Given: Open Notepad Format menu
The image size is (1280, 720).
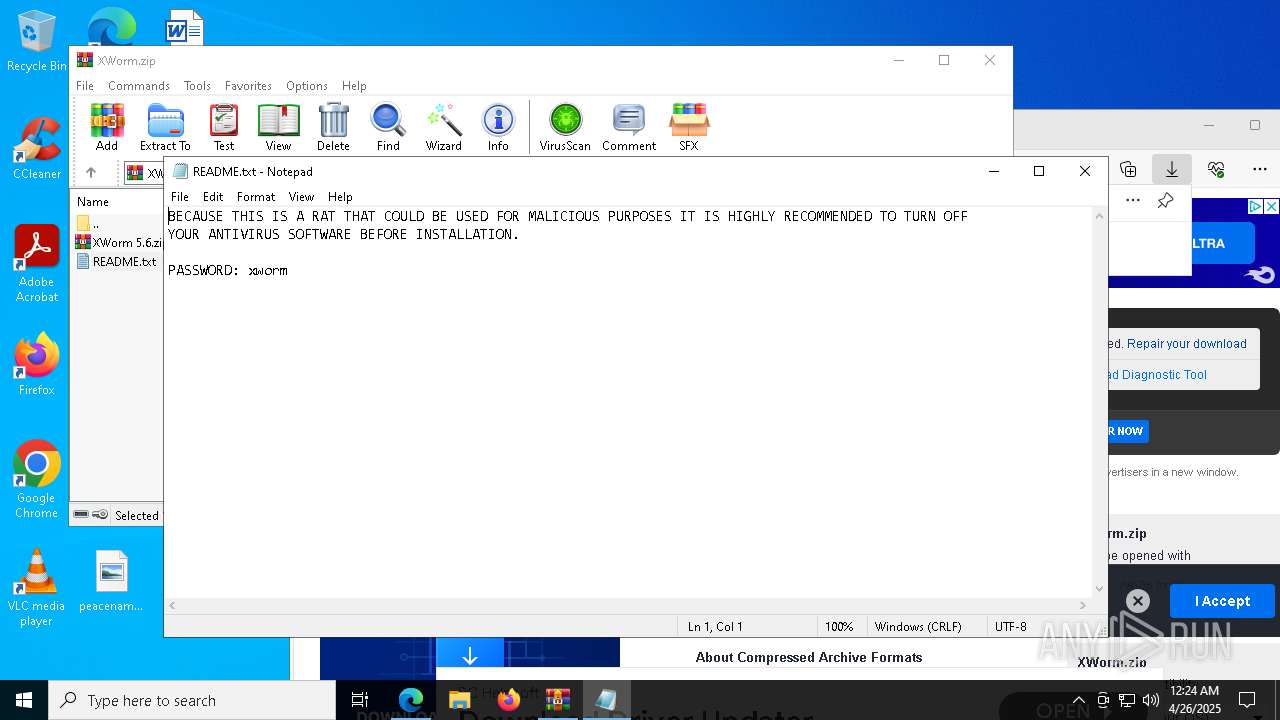Looking at the screenshot, I should (256, 197).
